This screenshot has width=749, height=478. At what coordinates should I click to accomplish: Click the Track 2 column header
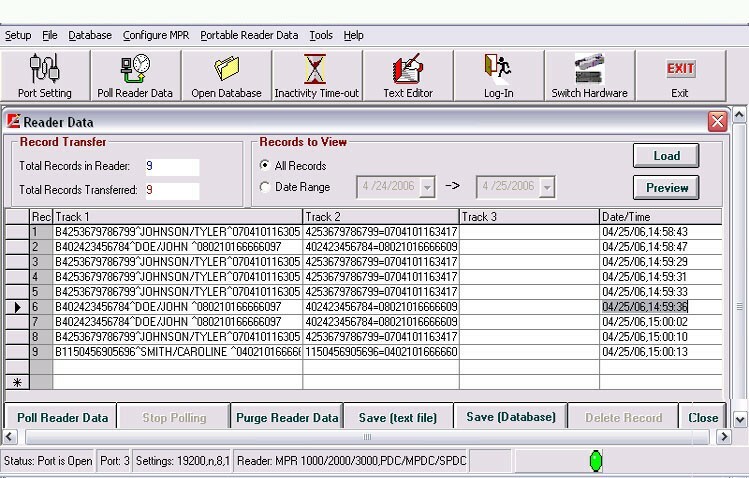coord(381,217)
